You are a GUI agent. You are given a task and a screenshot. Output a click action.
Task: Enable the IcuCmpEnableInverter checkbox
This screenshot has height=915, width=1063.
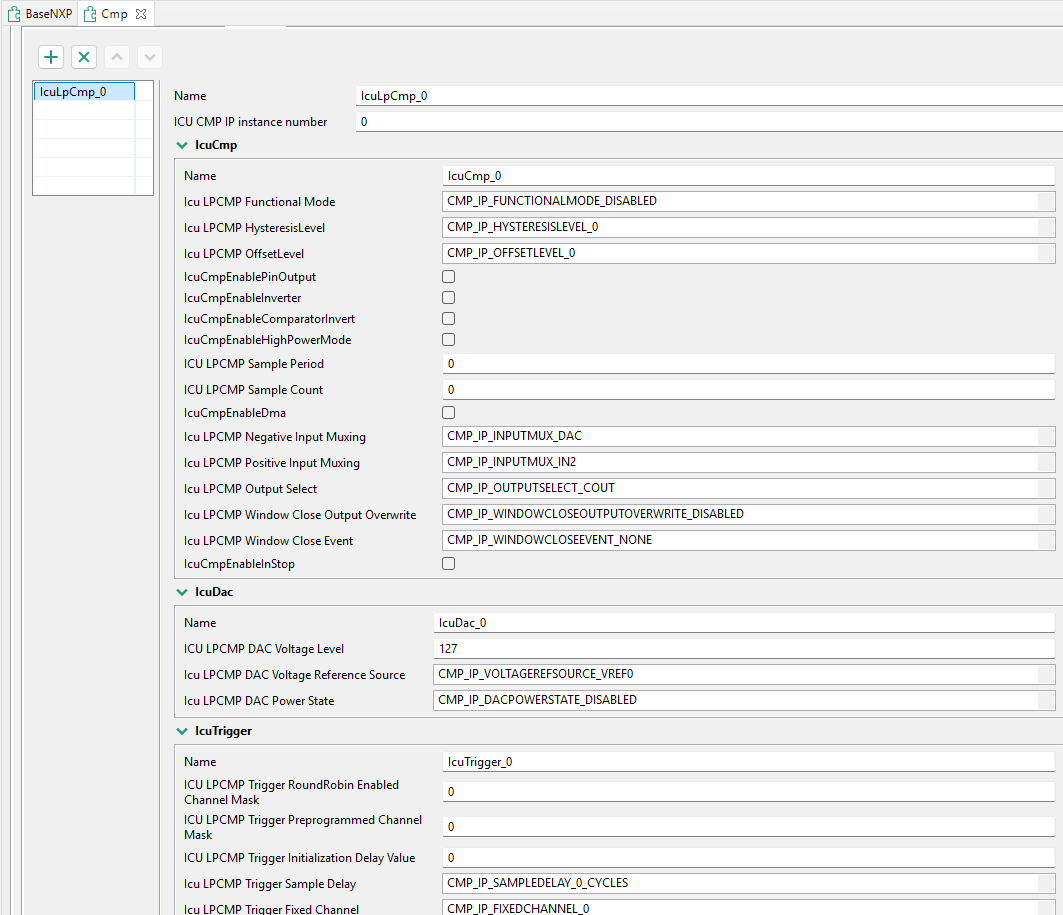448,297
